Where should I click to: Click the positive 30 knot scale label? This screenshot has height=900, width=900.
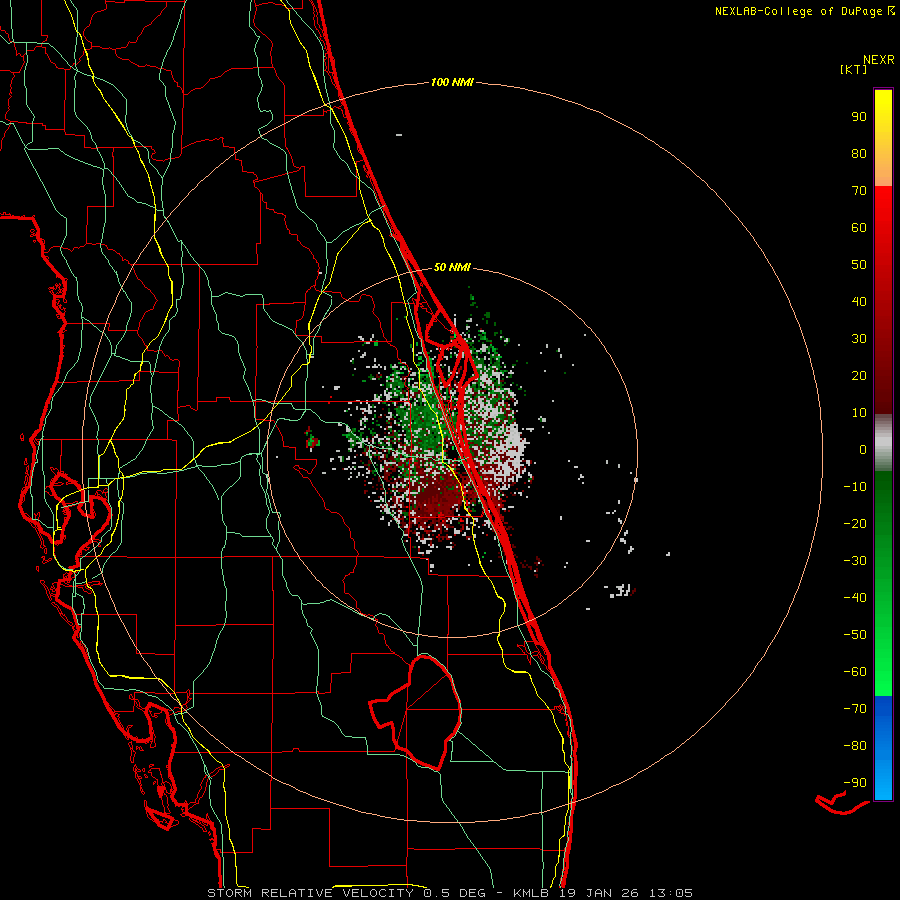click(859, 339)
